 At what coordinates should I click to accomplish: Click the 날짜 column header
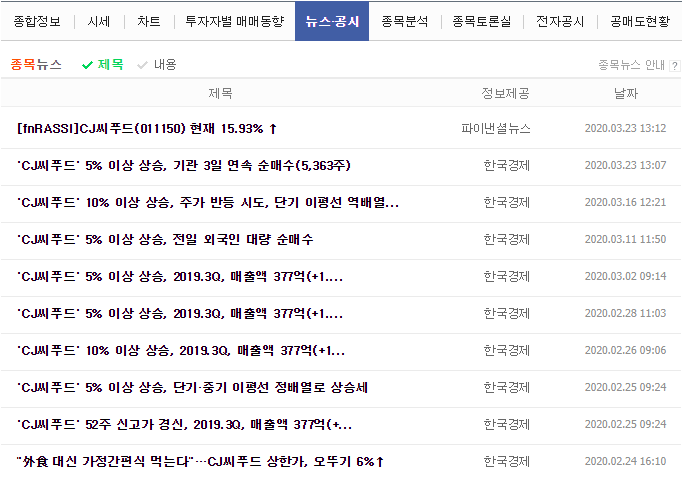coord(626,93)
